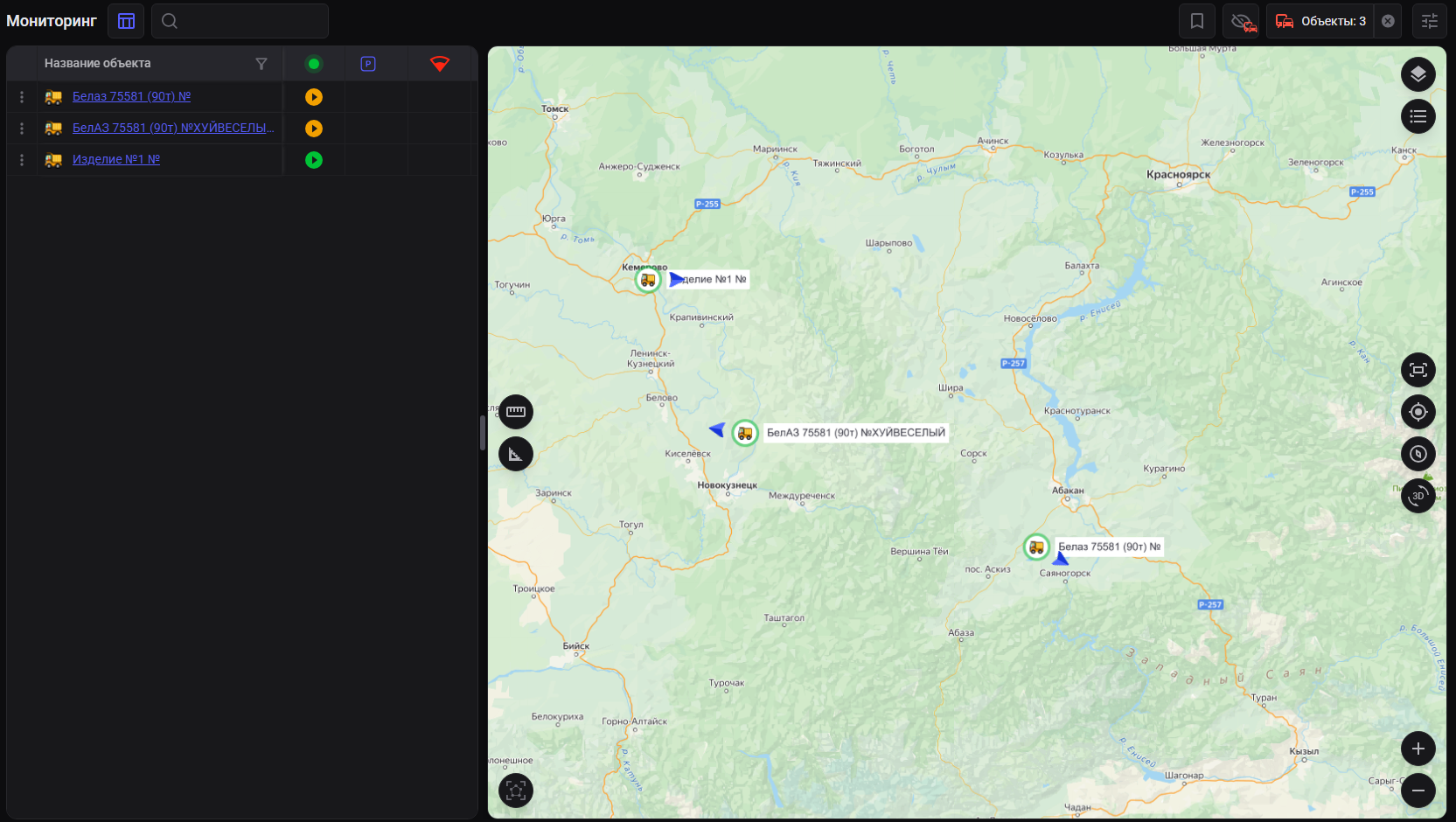This screenshot has height=822, width=1456.
Task: Click the ruler distance measurement tool
Action: click(x=516, y=412)
